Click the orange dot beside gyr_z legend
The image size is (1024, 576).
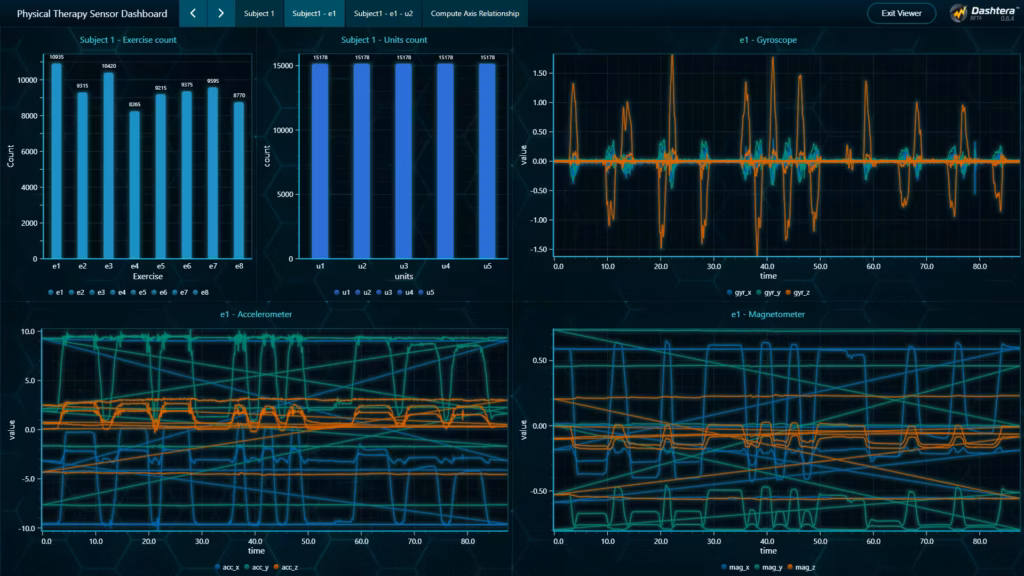(788, 292)
